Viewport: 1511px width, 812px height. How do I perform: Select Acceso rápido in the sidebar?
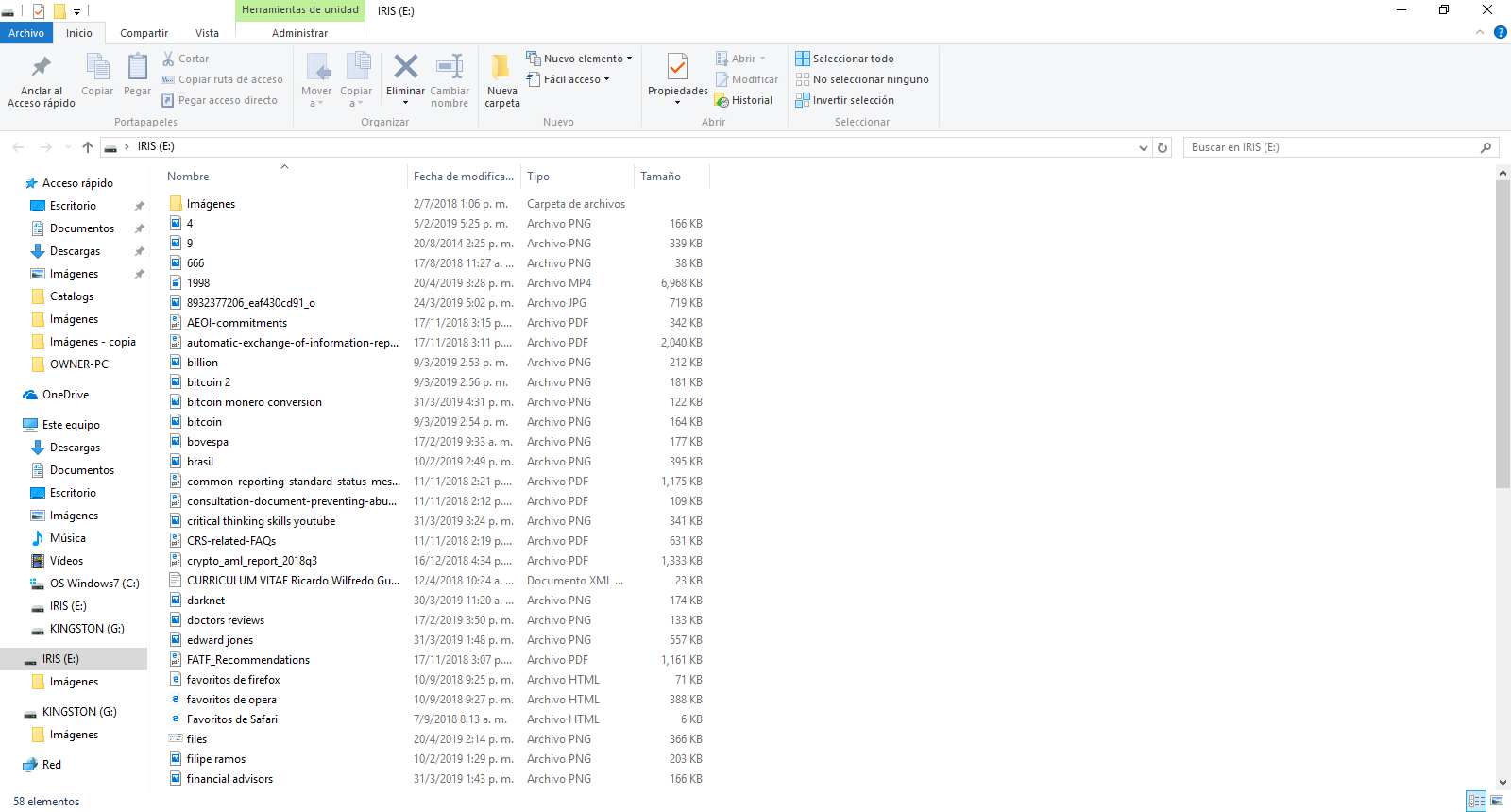[77, 183]
